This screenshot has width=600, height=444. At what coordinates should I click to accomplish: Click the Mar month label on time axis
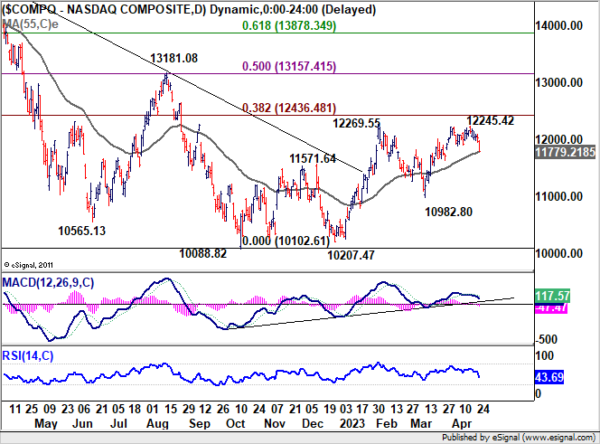click(x=421, y=424)
